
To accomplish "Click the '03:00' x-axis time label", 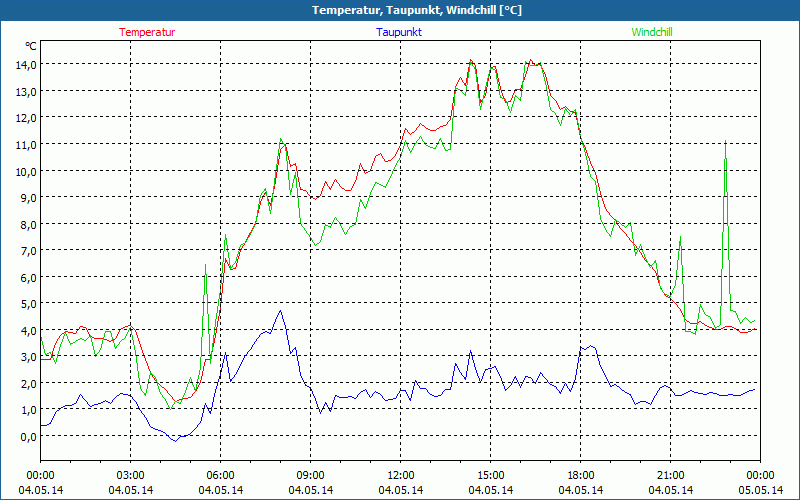I will click(131, 476).
